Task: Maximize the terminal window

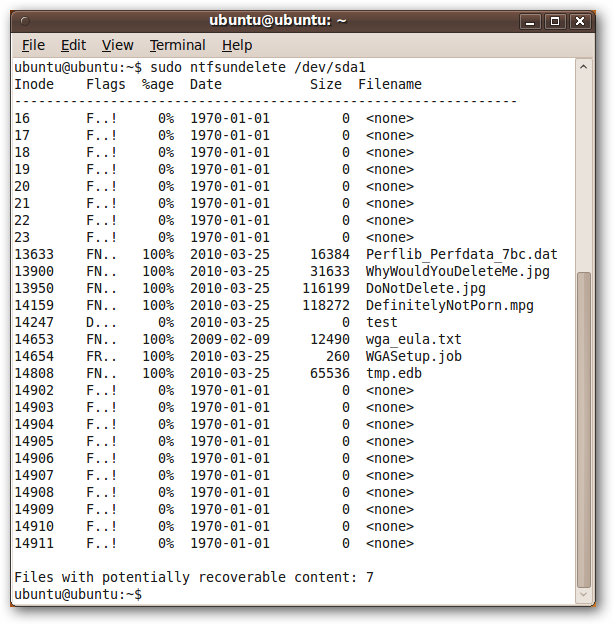Action: 555,21
